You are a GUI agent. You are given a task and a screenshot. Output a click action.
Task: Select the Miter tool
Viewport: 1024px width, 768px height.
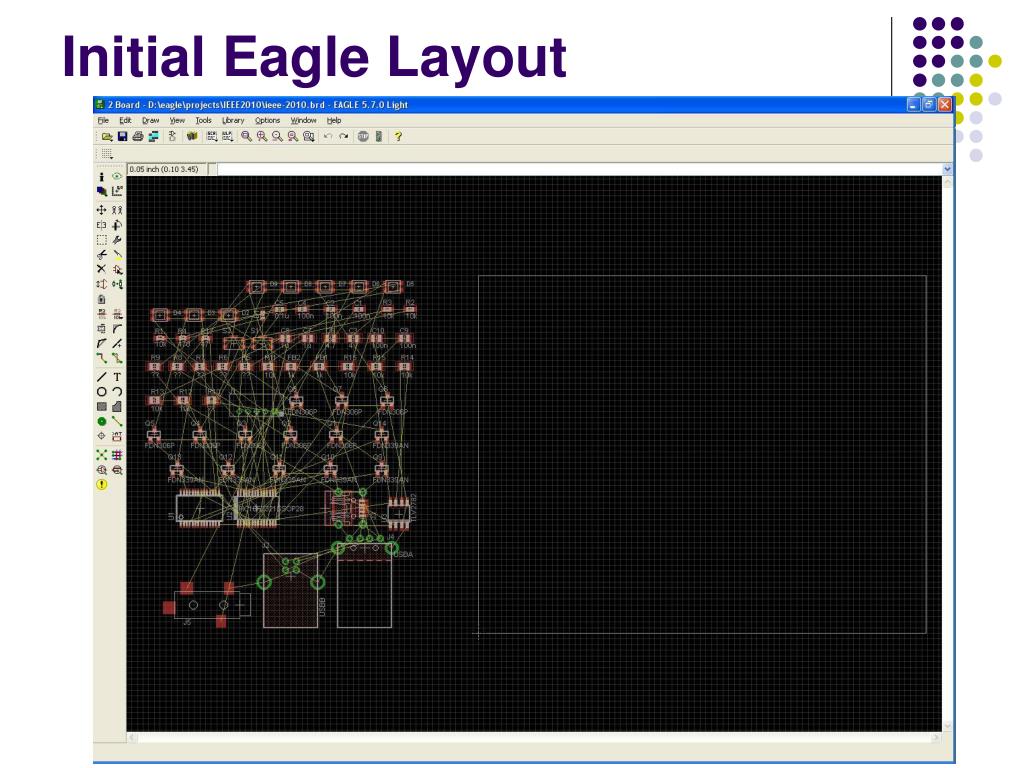point(117,328)
